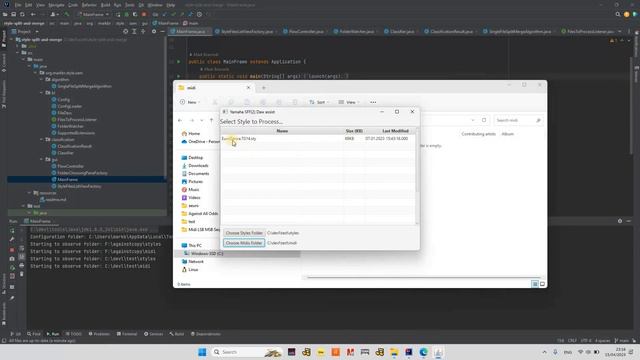Open the IDE Refactor menu
Image resolution: width=640 pixels, height=360 pixels.
(x=89, y=5)
